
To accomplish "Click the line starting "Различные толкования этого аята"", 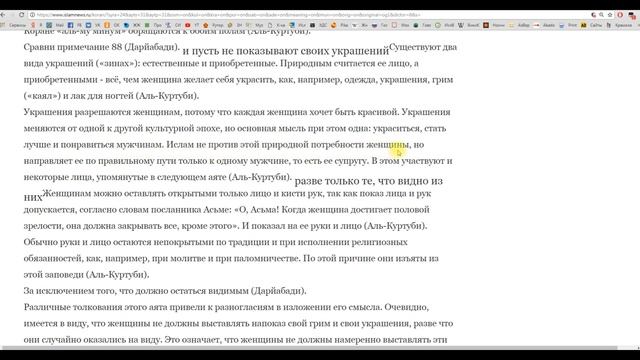I will click(x=226, y=307).
